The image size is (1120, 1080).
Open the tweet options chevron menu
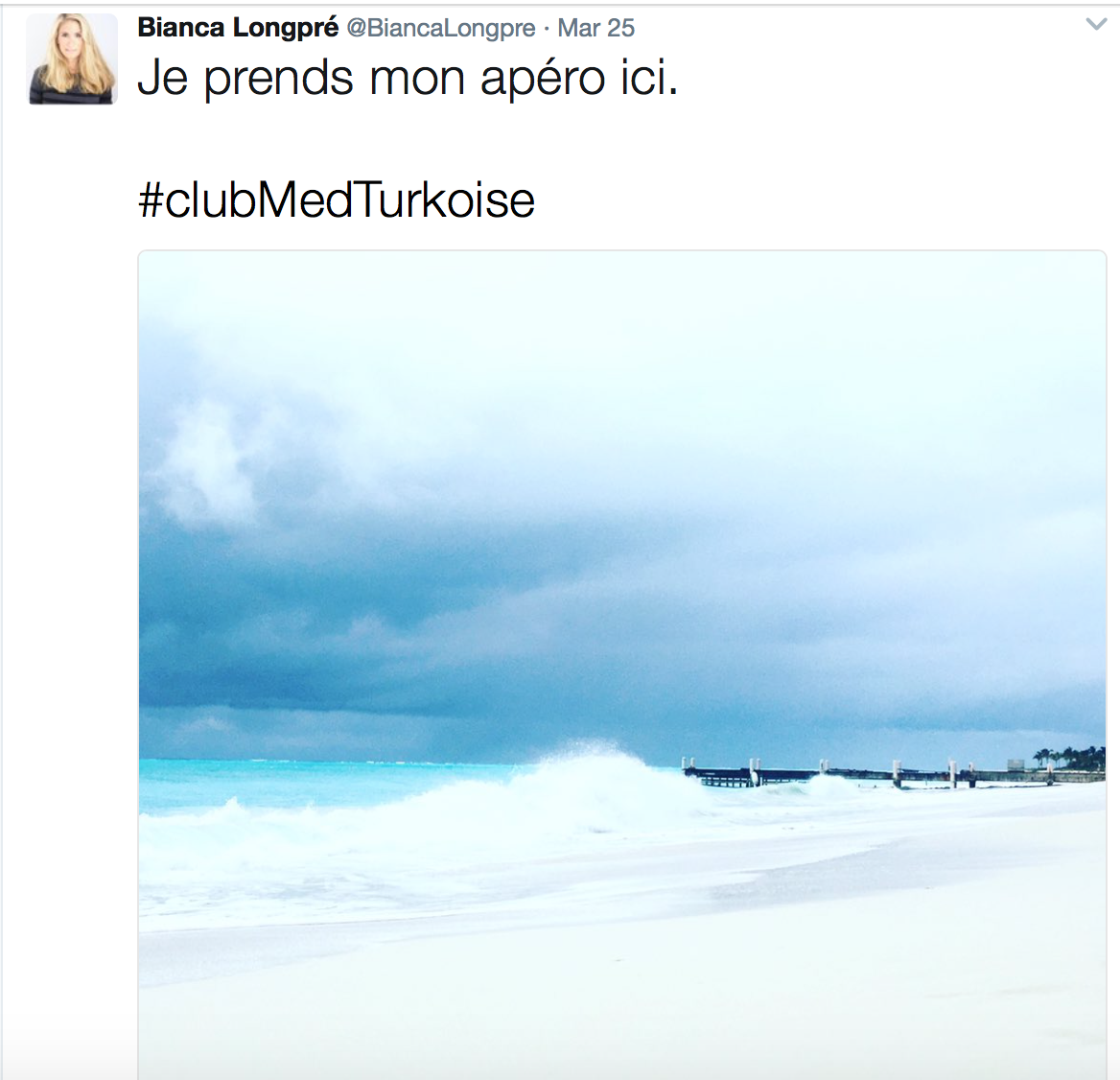pyautogui.click(x=1096, y=24)
